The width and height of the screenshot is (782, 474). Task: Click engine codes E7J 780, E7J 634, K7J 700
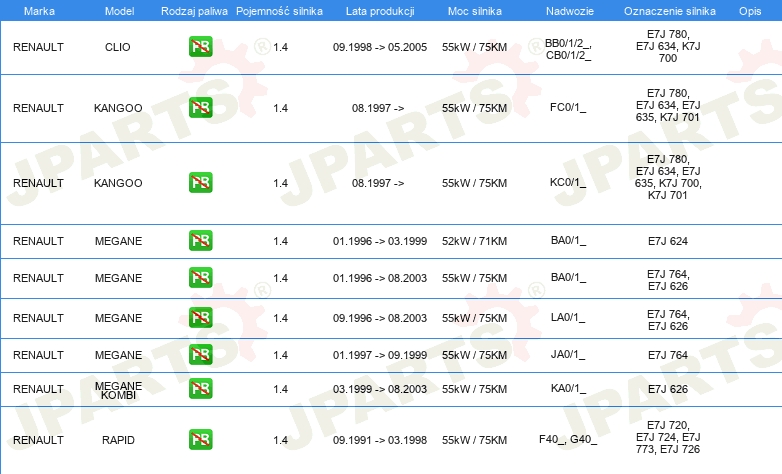click(x=668, y=46)
